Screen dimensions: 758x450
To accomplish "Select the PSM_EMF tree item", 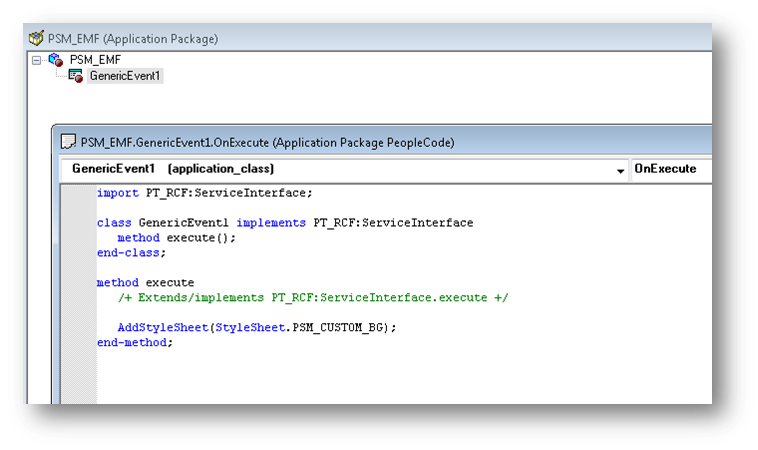I will 95,60.
